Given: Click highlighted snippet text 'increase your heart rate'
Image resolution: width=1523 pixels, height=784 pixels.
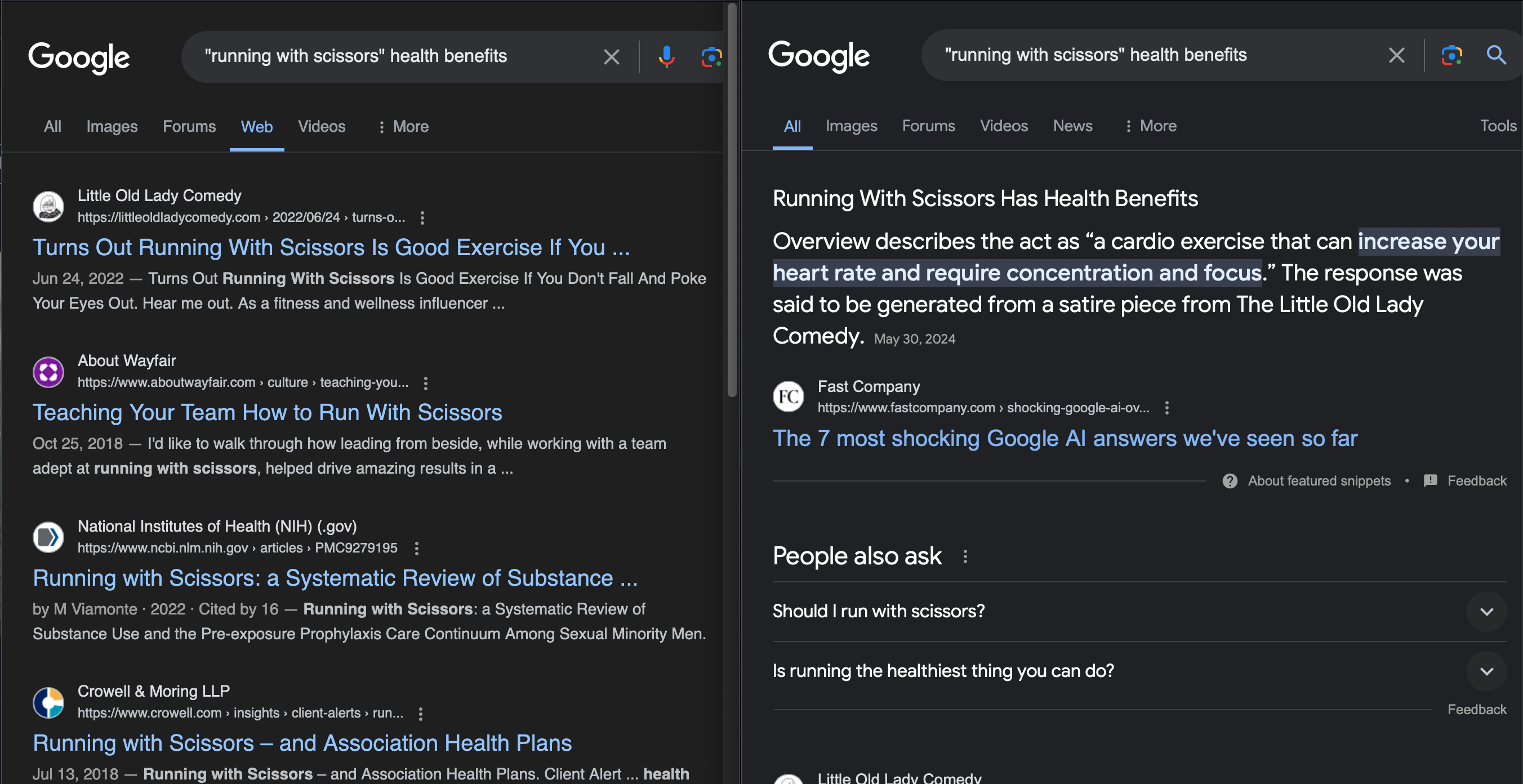Looking at the screenshot, I should (x=1135, y=257).
